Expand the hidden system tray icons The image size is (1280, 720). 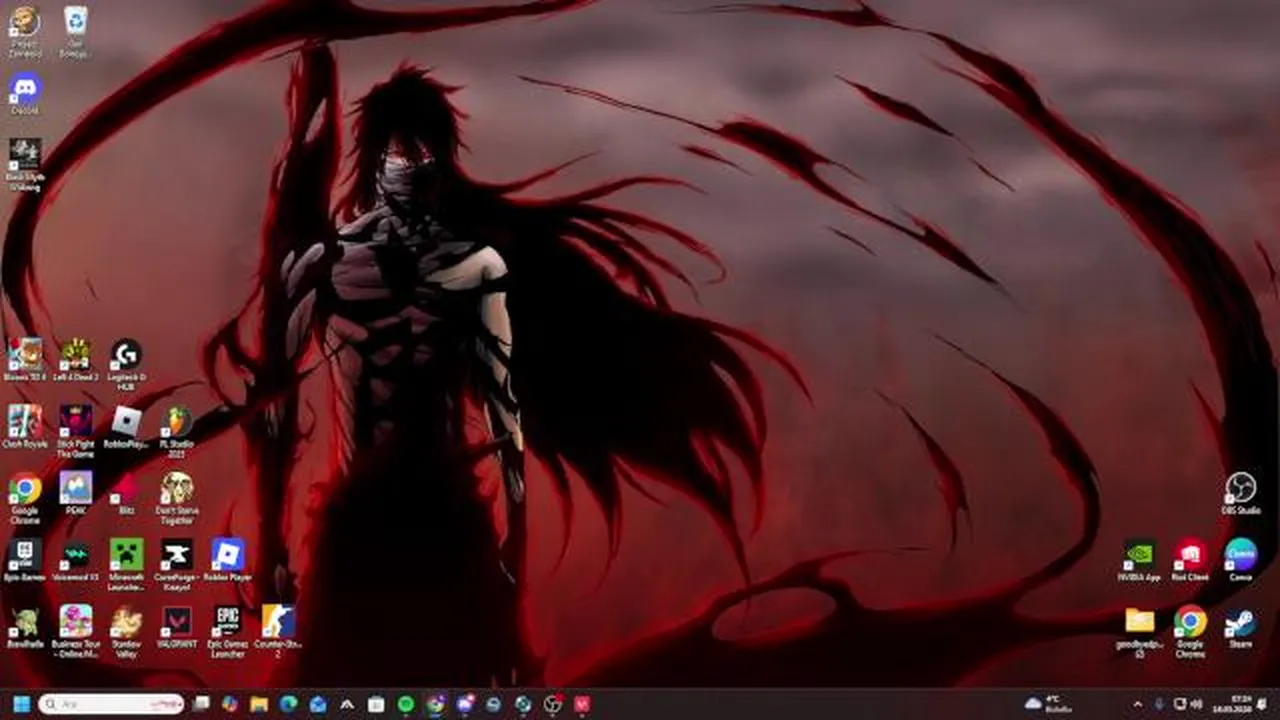[x=1137, y=704]
